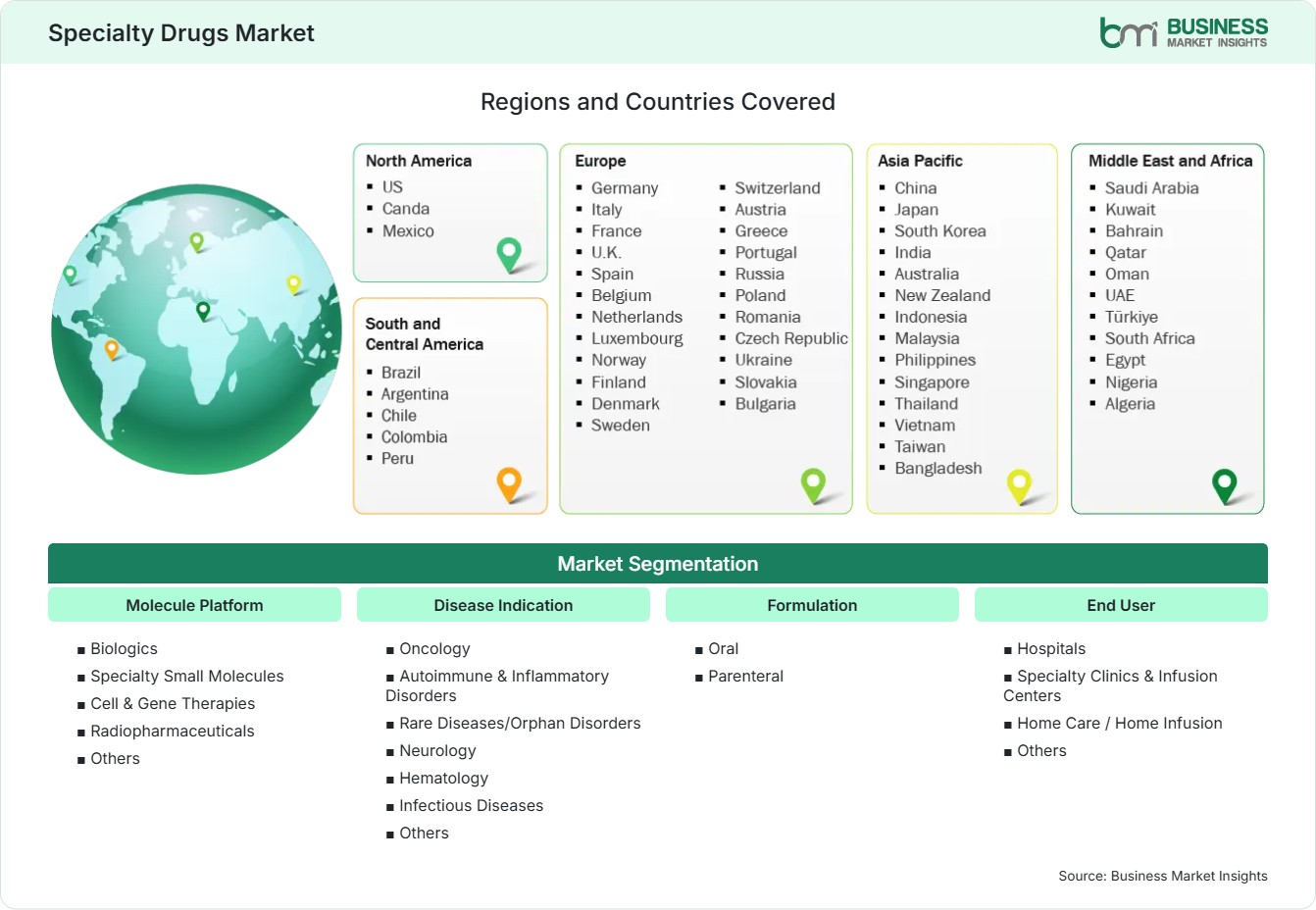Click 'Bulgaria' in Europe list

point(766,404)
